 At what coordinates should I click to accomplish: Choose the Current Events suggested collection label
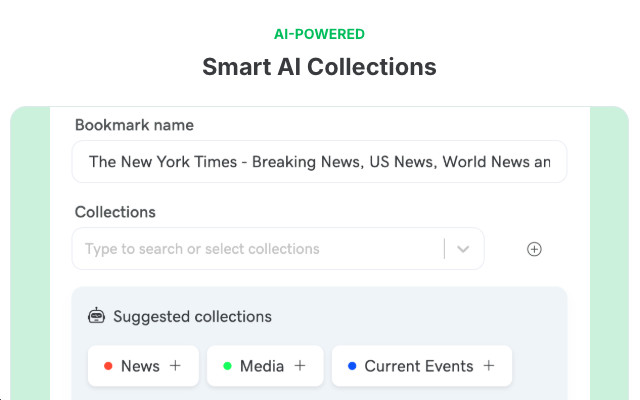(x=418, y=366)
